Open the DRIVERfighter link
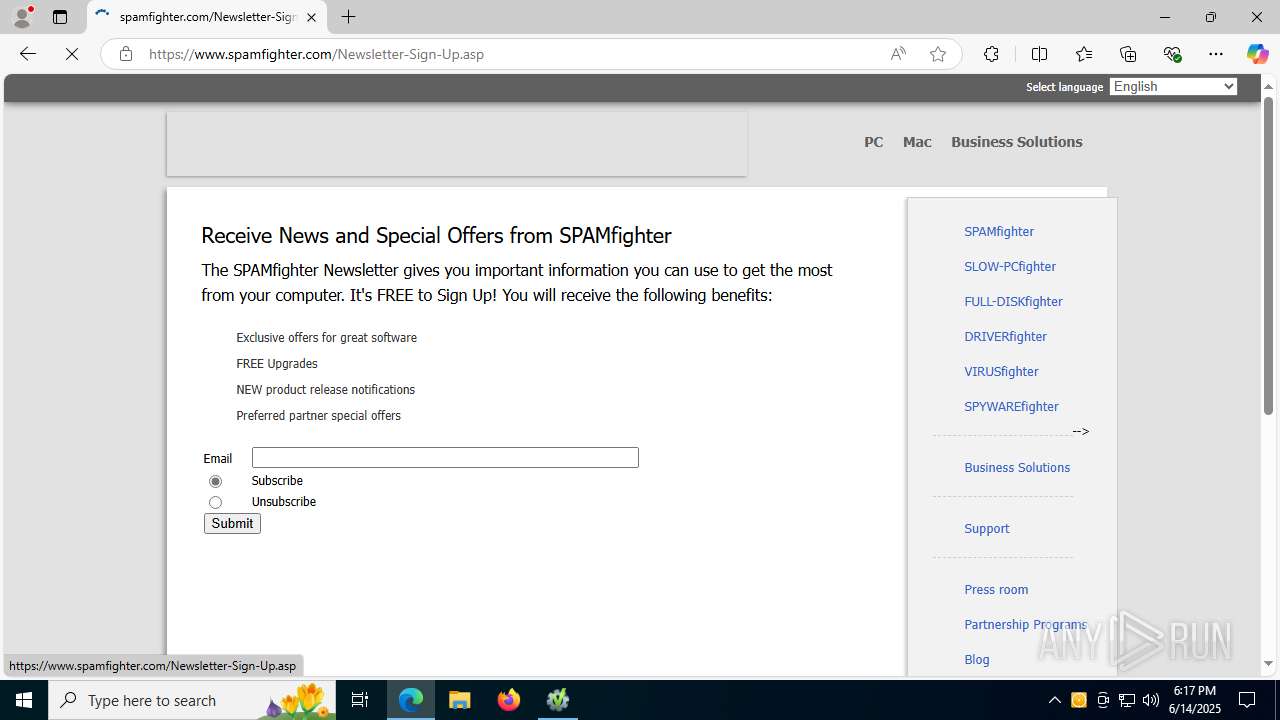The height and width of the screenshot is (720, 1280). (1005, 336)
